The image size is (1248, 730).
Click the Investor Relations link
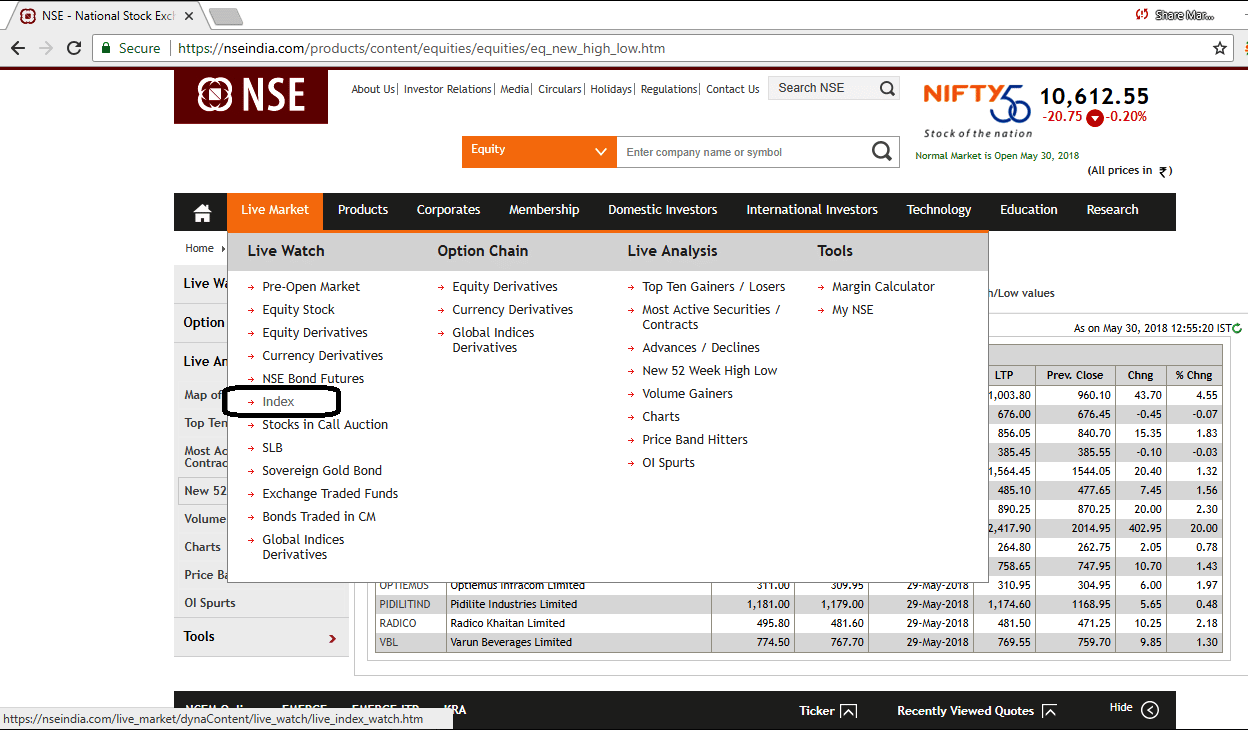pos(448,89)
